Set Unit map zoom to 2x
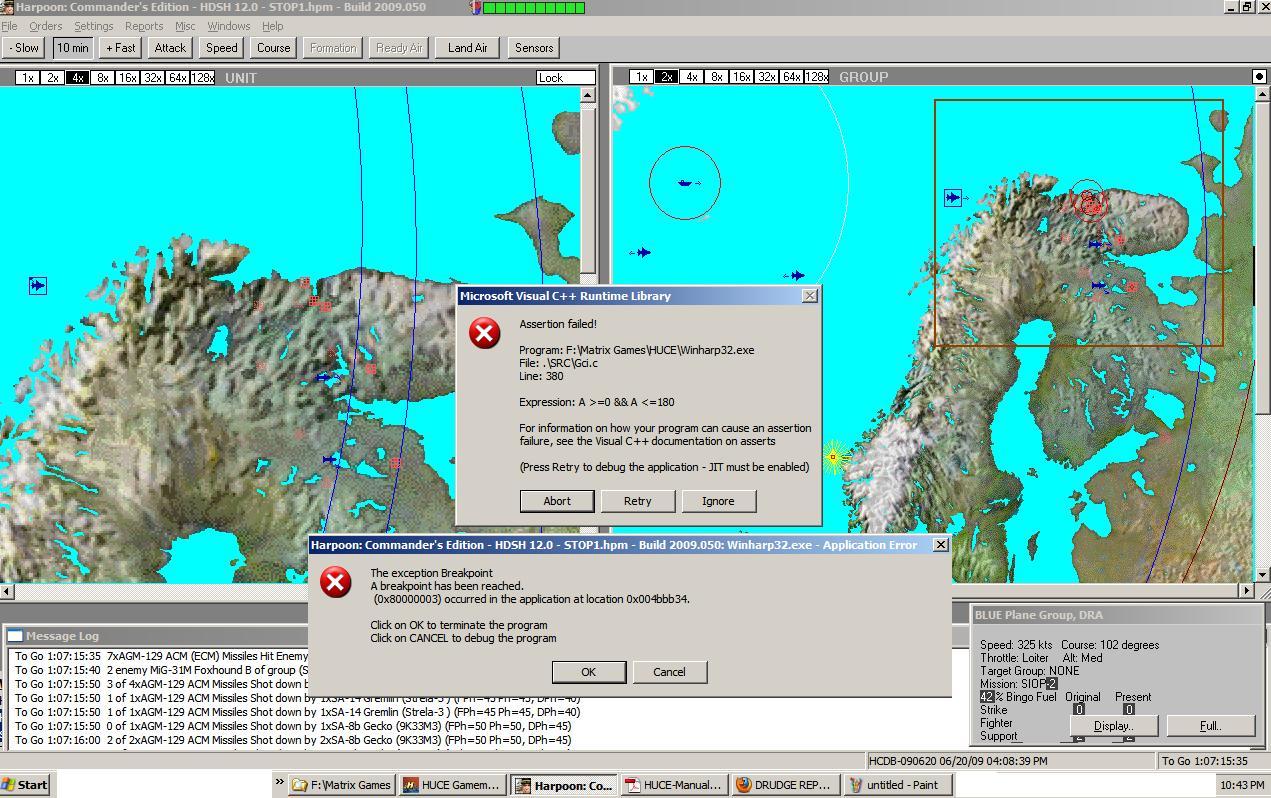This screenshot has height=798, width=1271. 52,77
